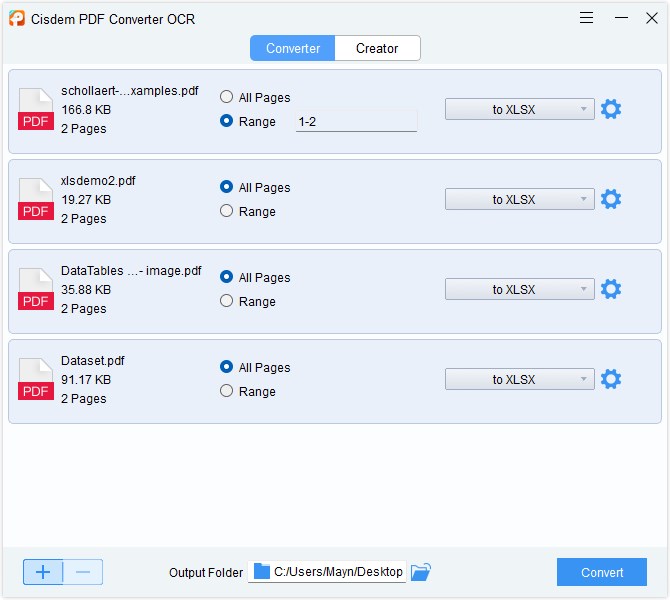Click PDF file icon of schollaert-...xamples.pdf
Viewport: 670px width, 600px height.
pyautogui.click(x=35, y=109)
